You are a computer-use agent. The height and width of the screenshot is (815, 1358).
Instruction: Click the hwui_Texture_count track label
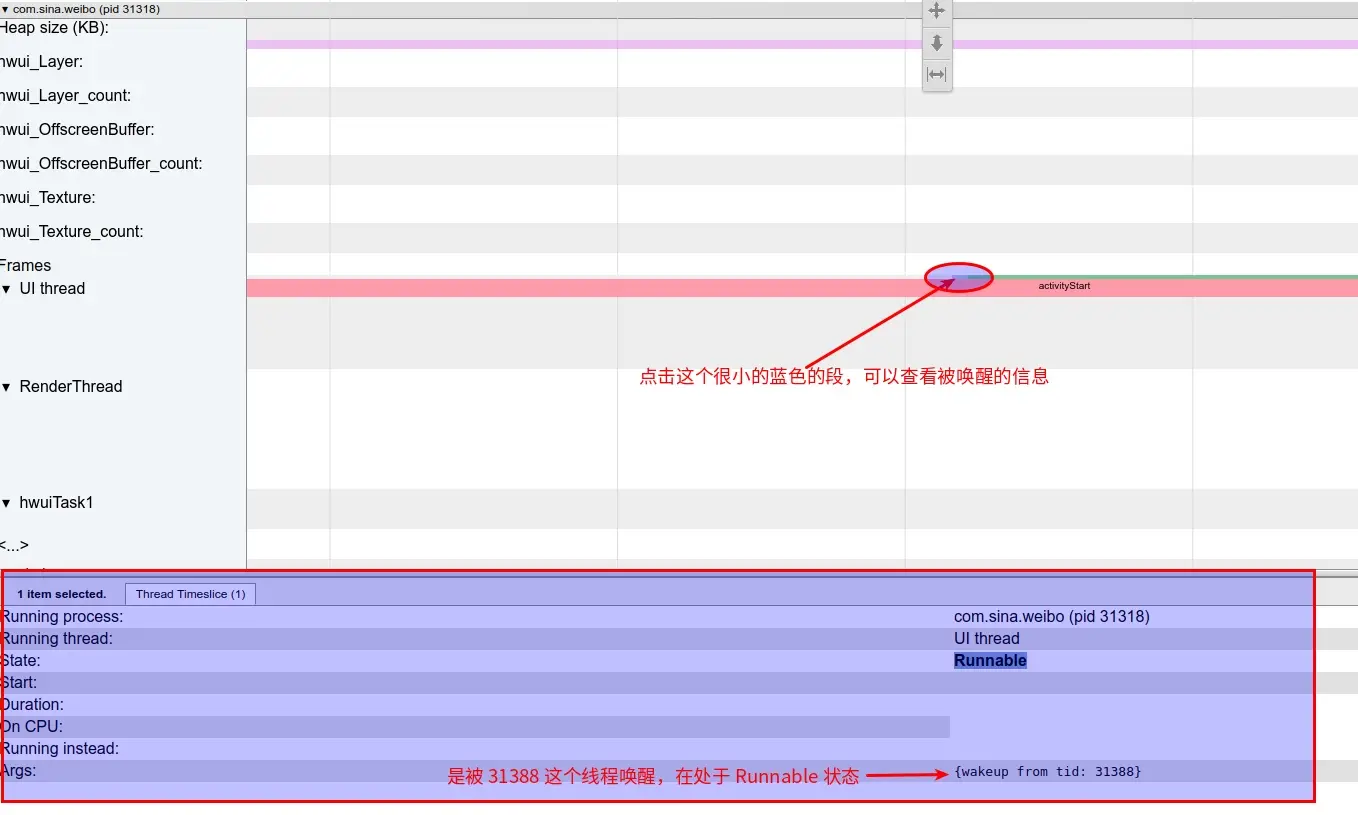pos(73,231)
